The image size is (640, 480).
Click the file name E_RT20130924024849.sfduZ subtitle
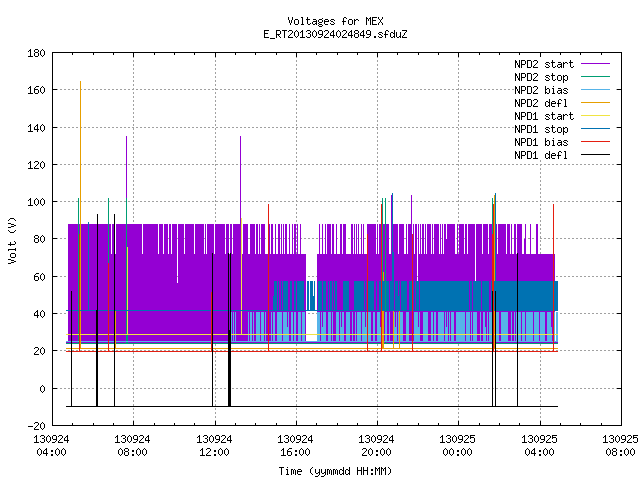click(x=335, y=34)
